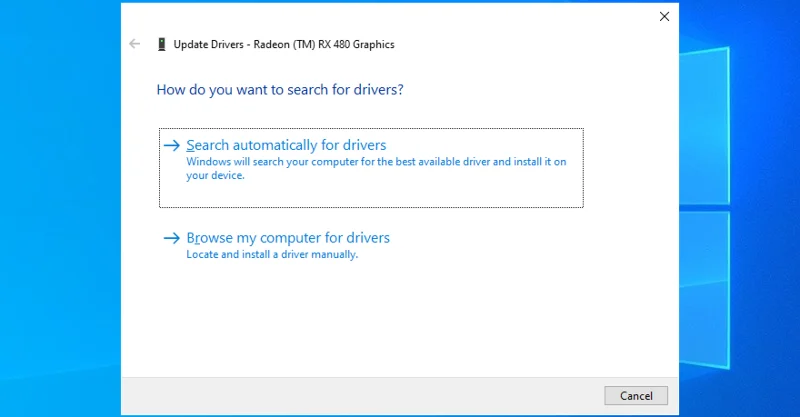Click the description 'Locate and install a driver manually.'
This screenshot has width=800, height=417.
click(272, 254)
